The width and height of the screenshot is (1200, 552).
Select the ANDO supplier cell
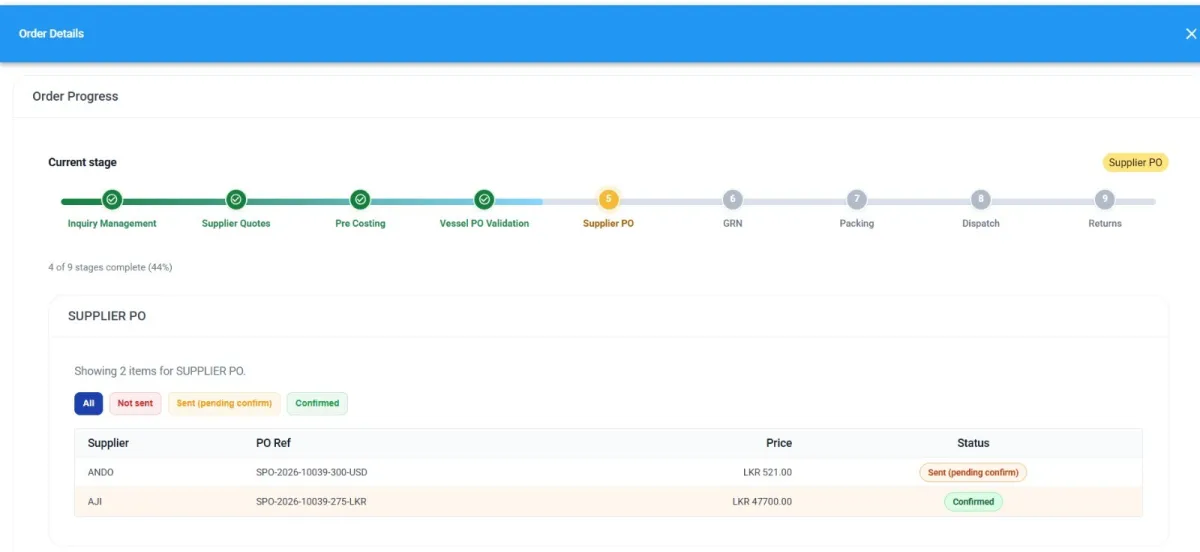point(101,472)
